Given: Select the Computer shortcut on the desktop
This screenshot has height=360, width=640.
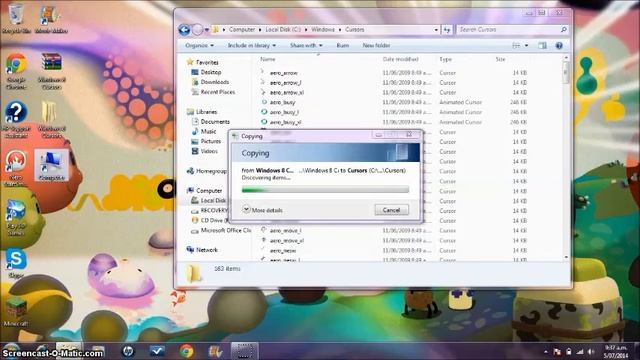Looking at the screenshot, I should pyautogui.click(x=51, y=165).
